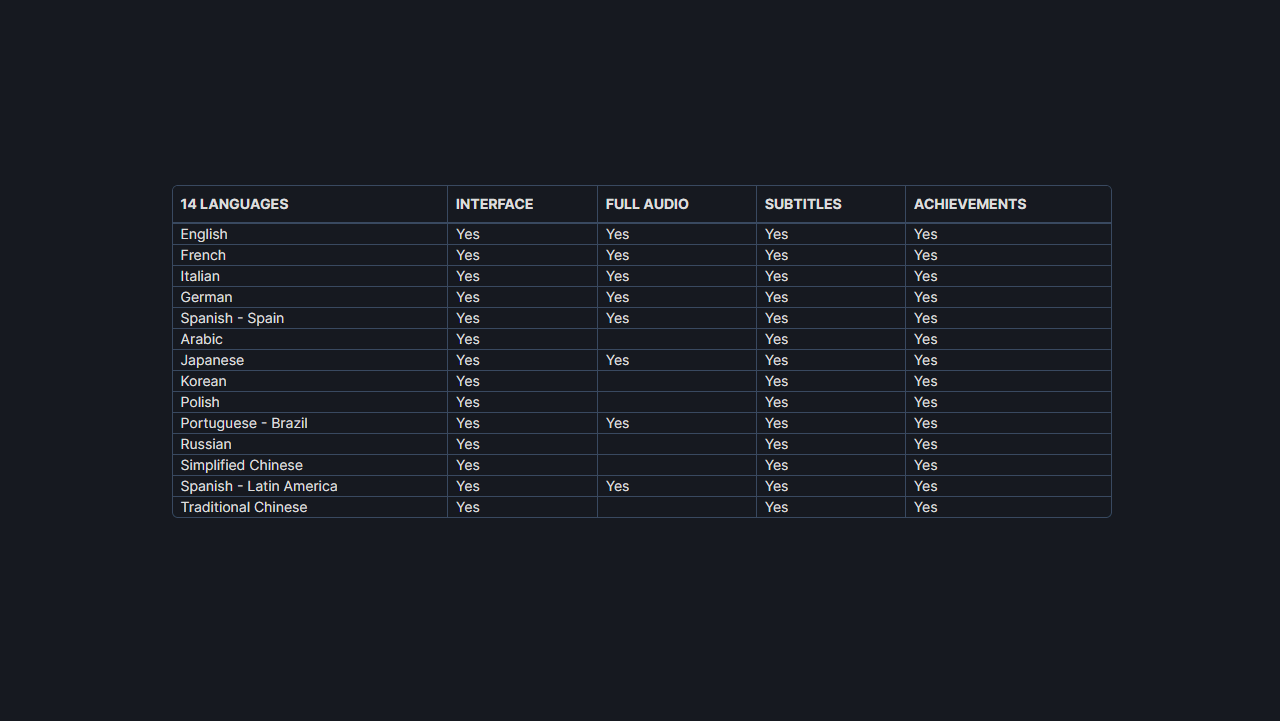Click Subtitles "Yes" for Portuguese - Brazil
This screenshot has height=721, width=1280.
[x=776, y=423]
